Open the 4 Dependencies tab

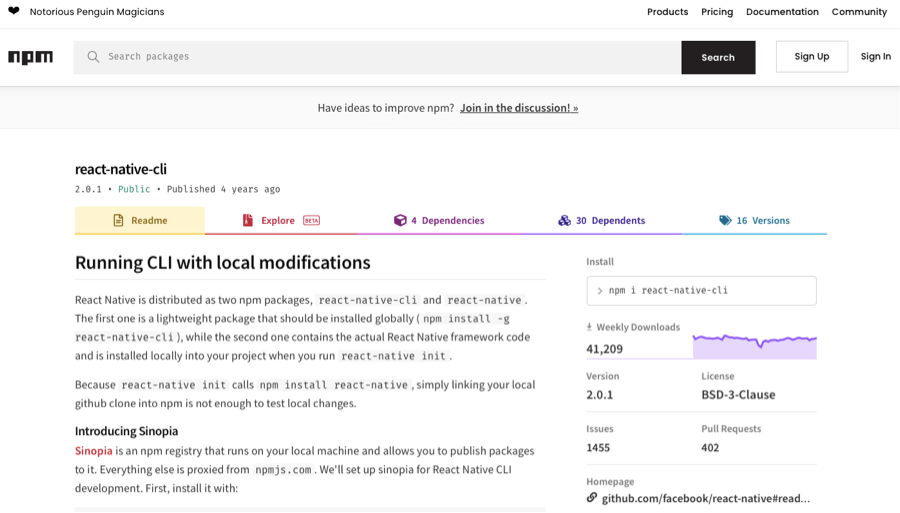click(x=439, y=220)
